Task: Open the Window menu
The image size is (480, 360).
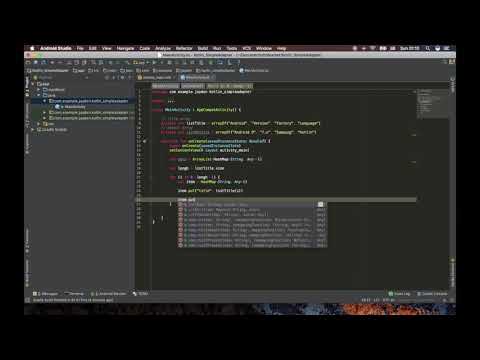Action: click(x=264, y=48)
